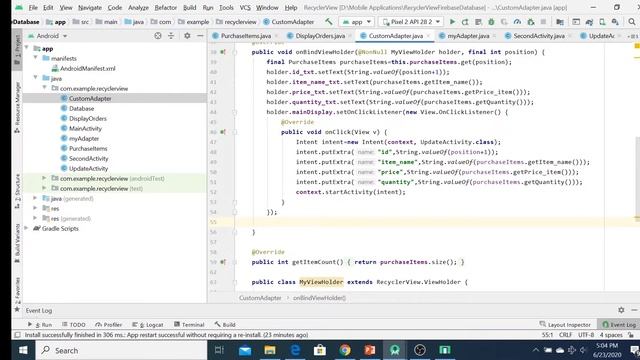The width and height of the screenshot is (640, 360).
Task: Click the Windows Start button
Action: click(23, 350)
